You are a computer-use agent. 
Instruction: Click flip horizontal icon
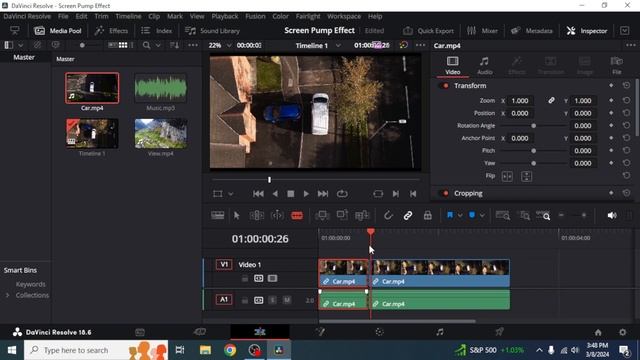507,176
